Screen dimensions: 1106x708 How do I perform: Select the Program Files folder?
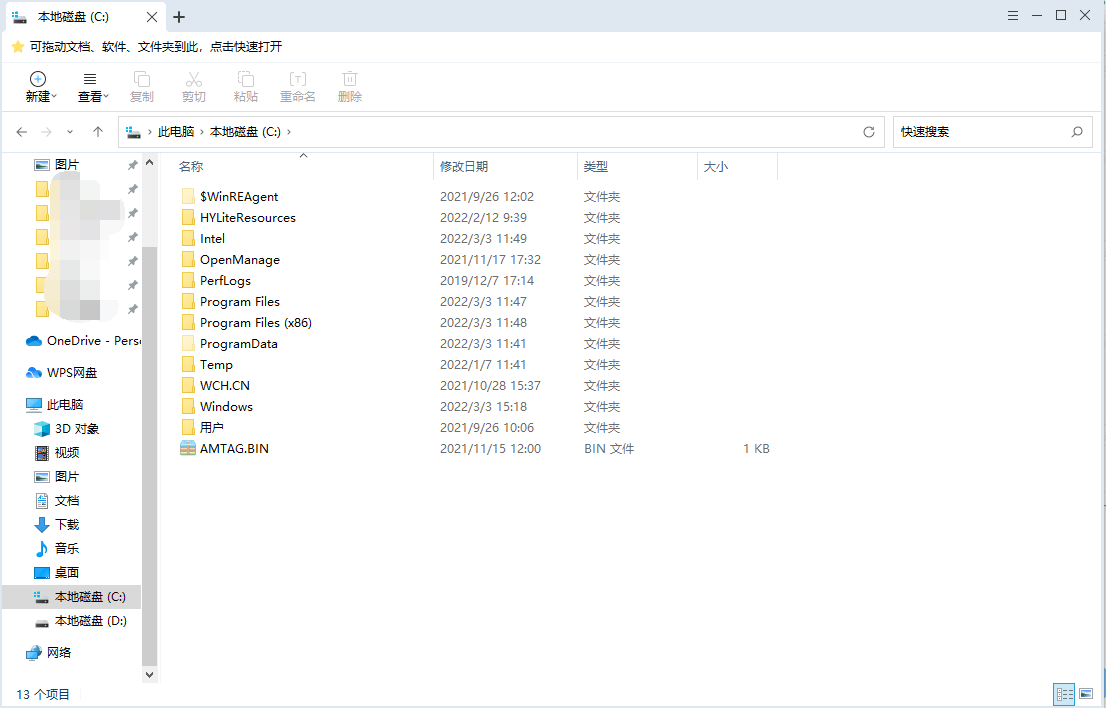(x=239, y=302)
